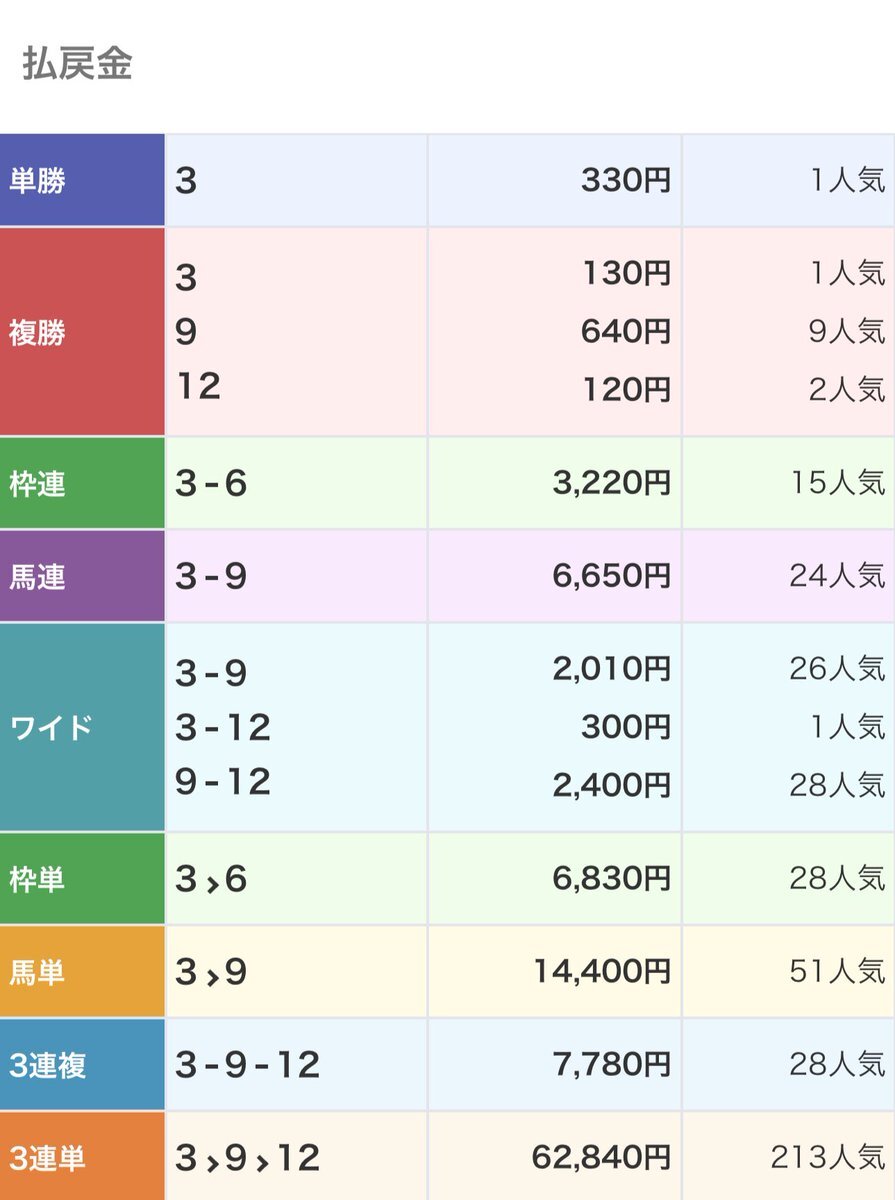Click the 3連複 row label
The width and height of the screenshot is (895, 1200).
[x=82, y=1065]
